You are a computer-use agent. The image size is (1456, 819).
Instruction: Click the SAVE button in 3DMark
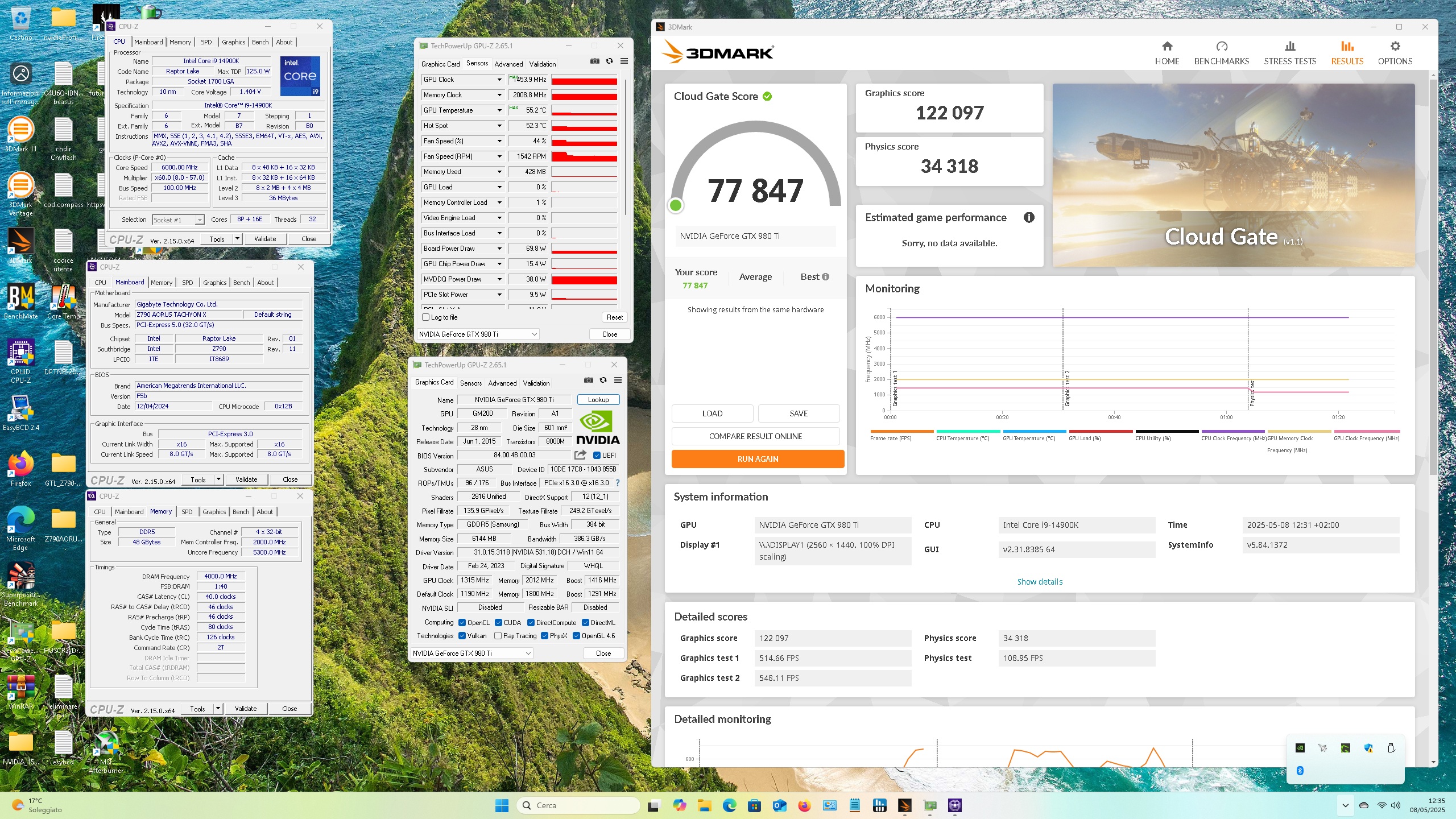[799, 413]
